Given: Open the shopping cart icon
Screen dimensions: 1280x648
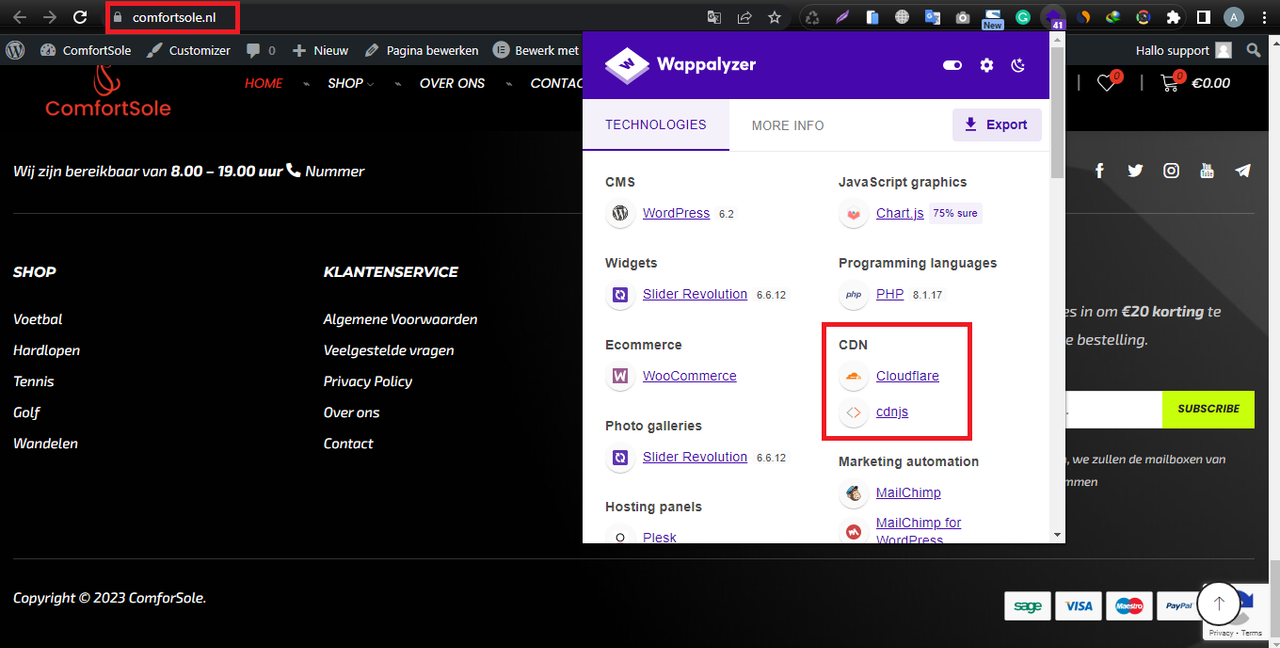Looking at the screenshot, I should point(1171,83).
